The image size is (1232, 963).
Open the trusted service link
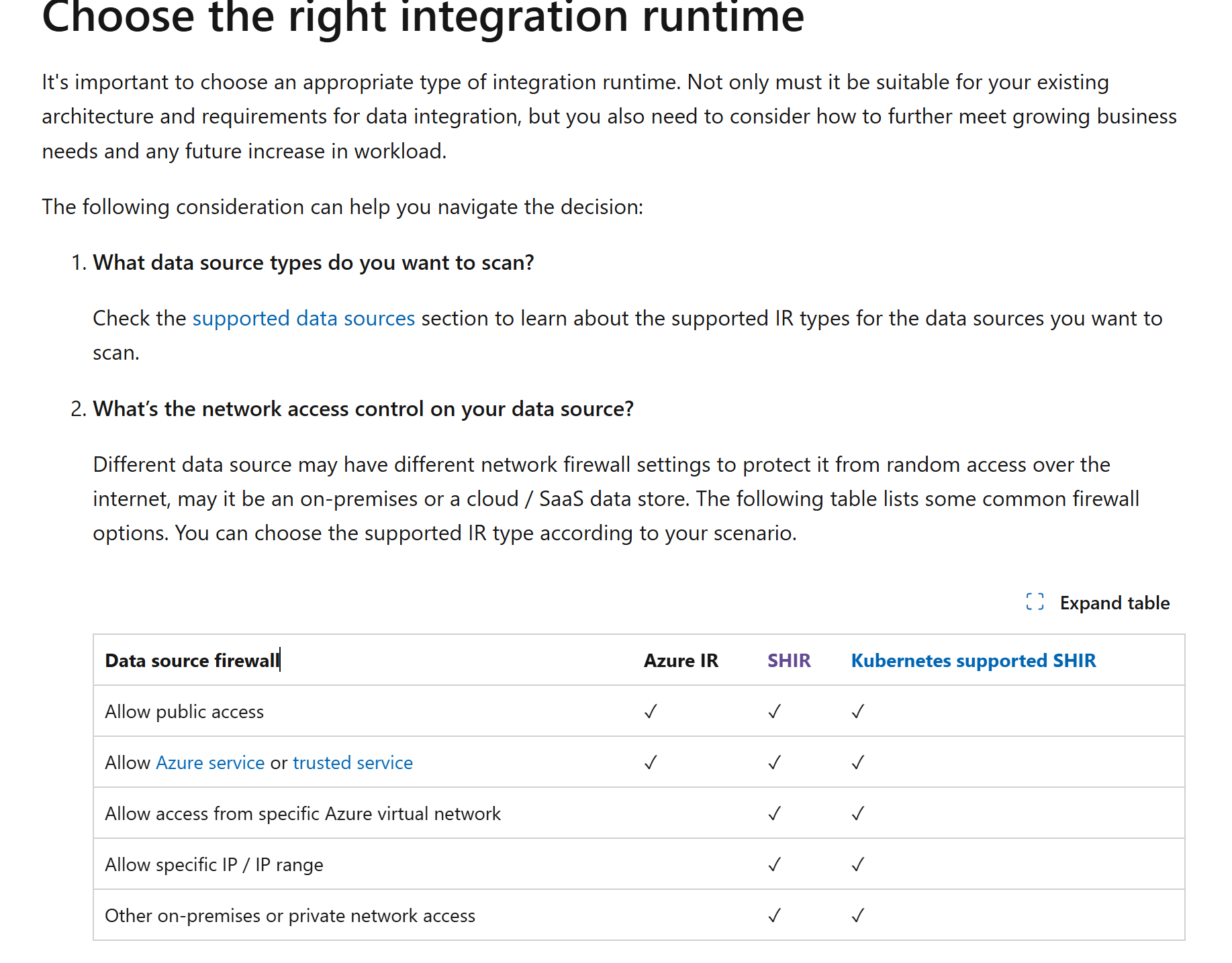point(352,762)
